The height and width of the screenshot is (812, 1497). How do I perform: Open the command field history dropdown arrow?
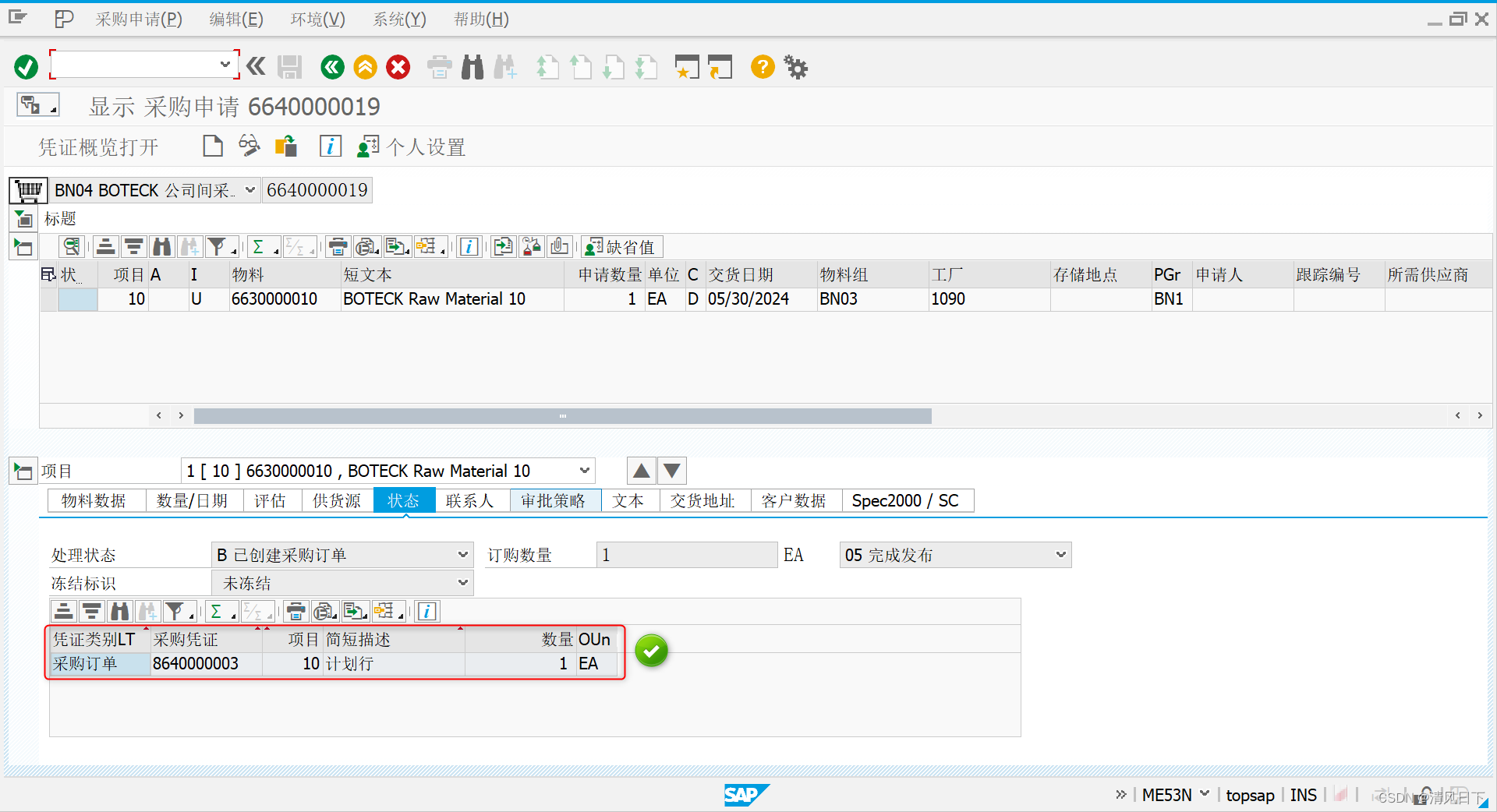[225, 65]
